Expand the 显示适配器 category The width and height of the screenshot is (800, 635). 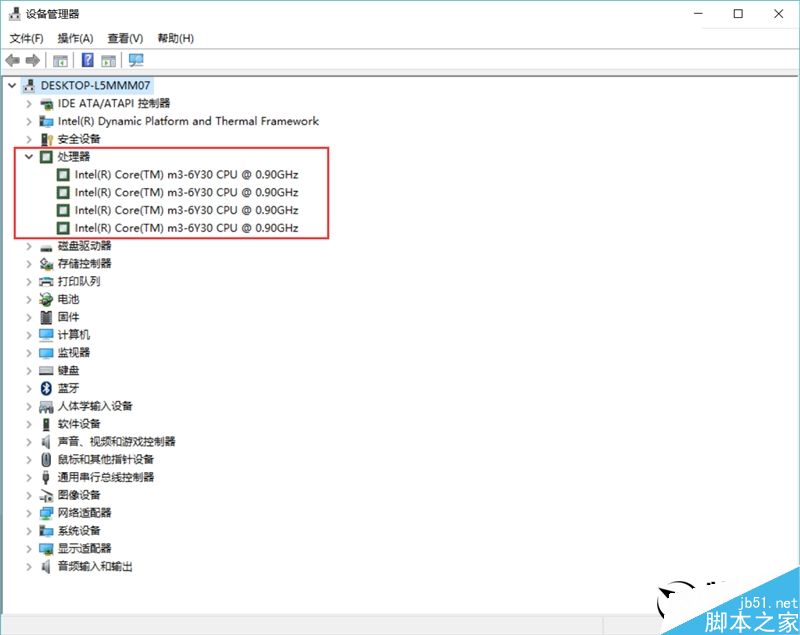29,549
